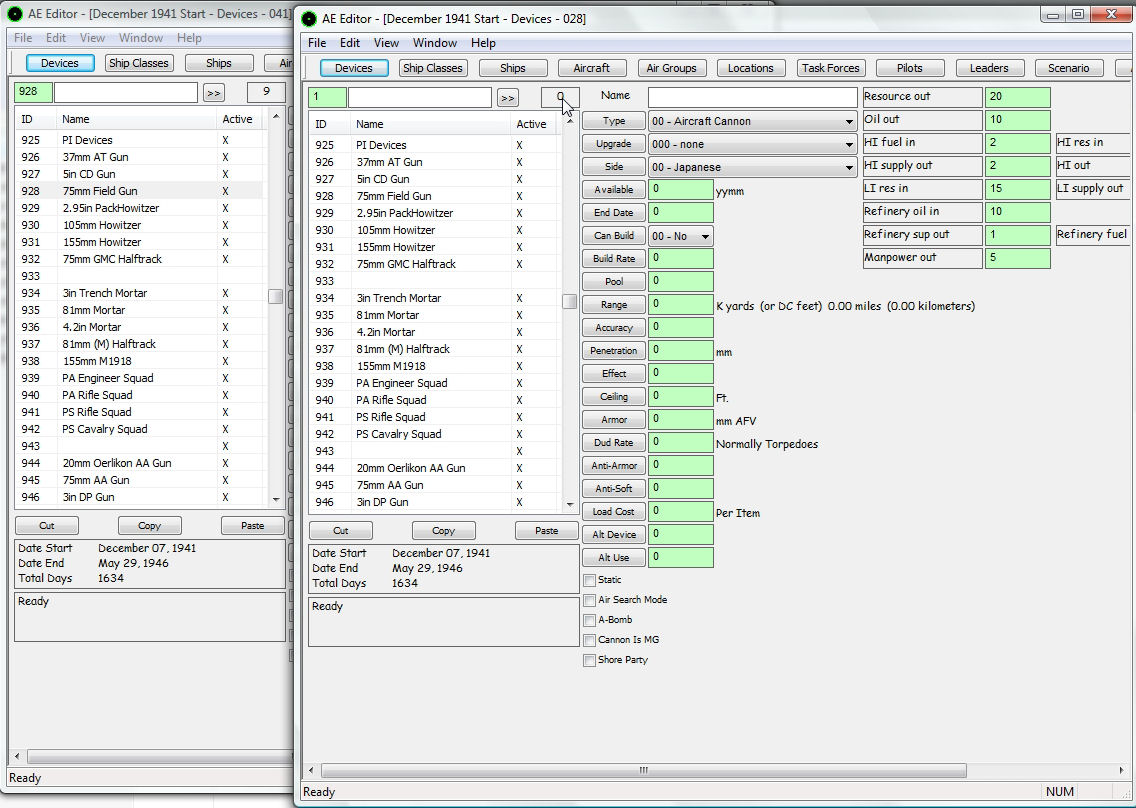Click the horizontal scrollbar thumb in front window
This screenshot has width=1136, height=808.
(x=643, y=770)
